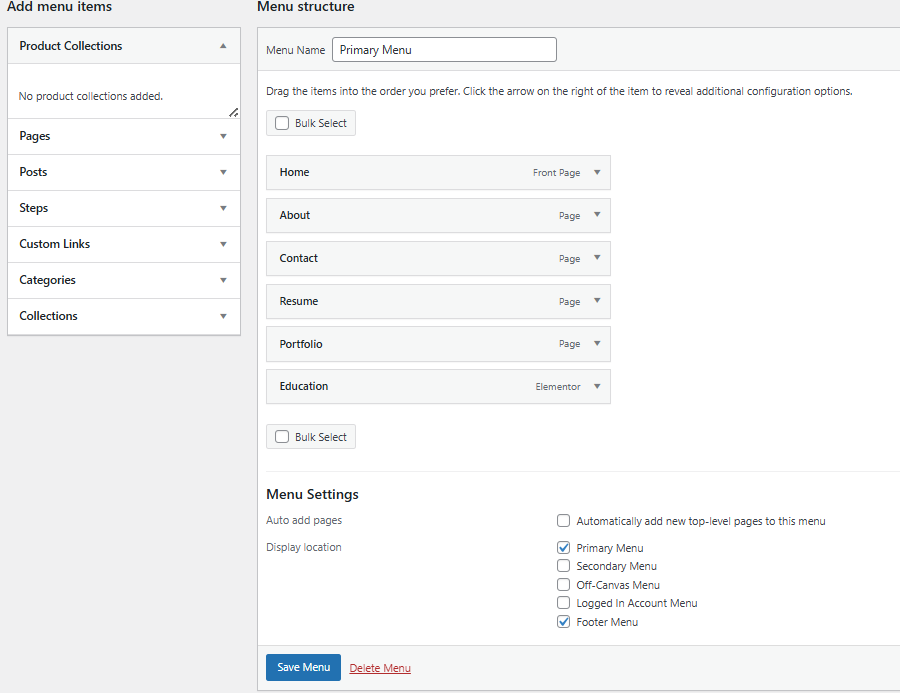
Task: Expand the Pages section
Action: [x=124, y=136]
